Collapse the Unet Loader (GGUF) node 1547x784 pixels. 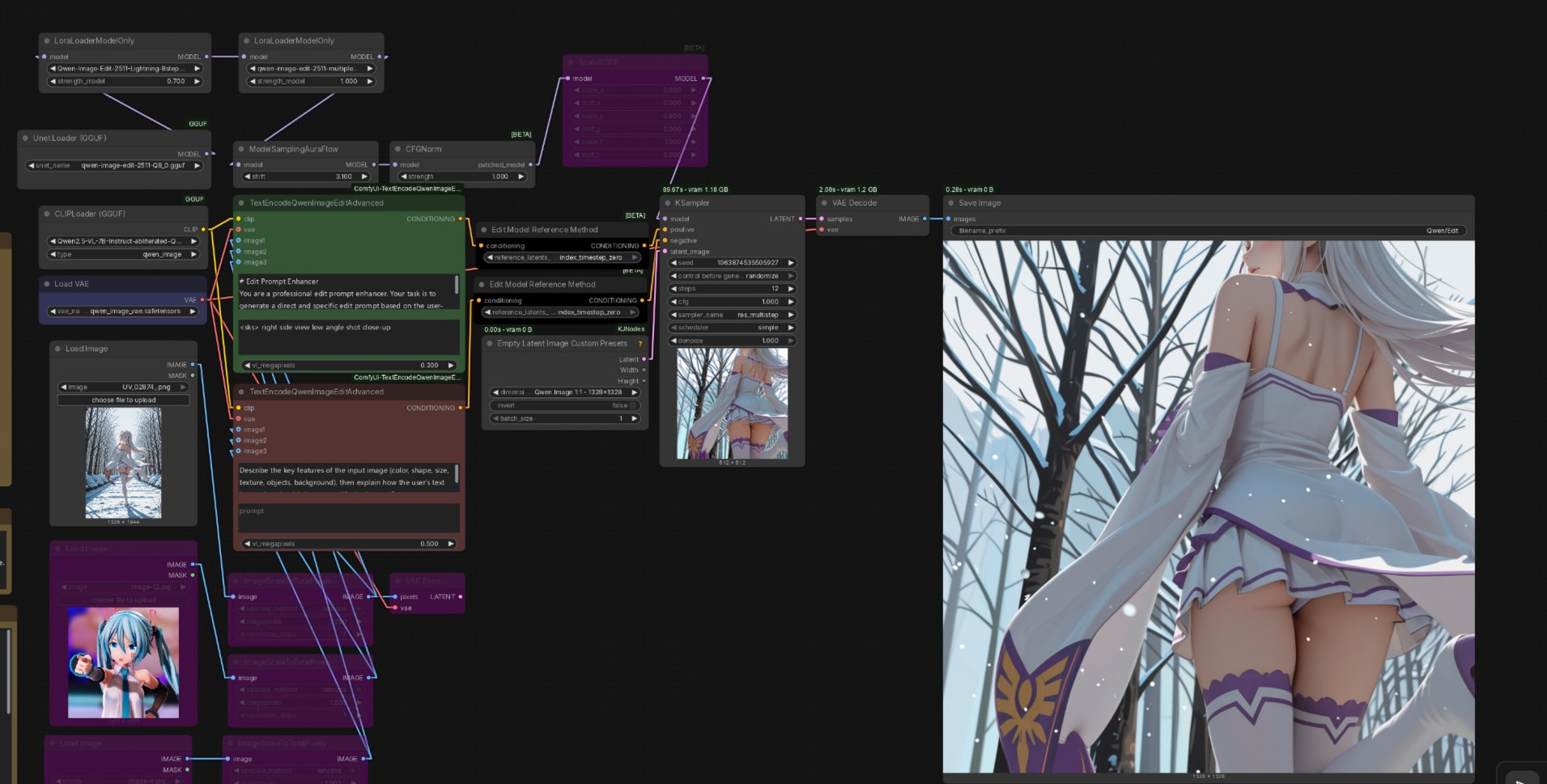[x=25, y=138]
